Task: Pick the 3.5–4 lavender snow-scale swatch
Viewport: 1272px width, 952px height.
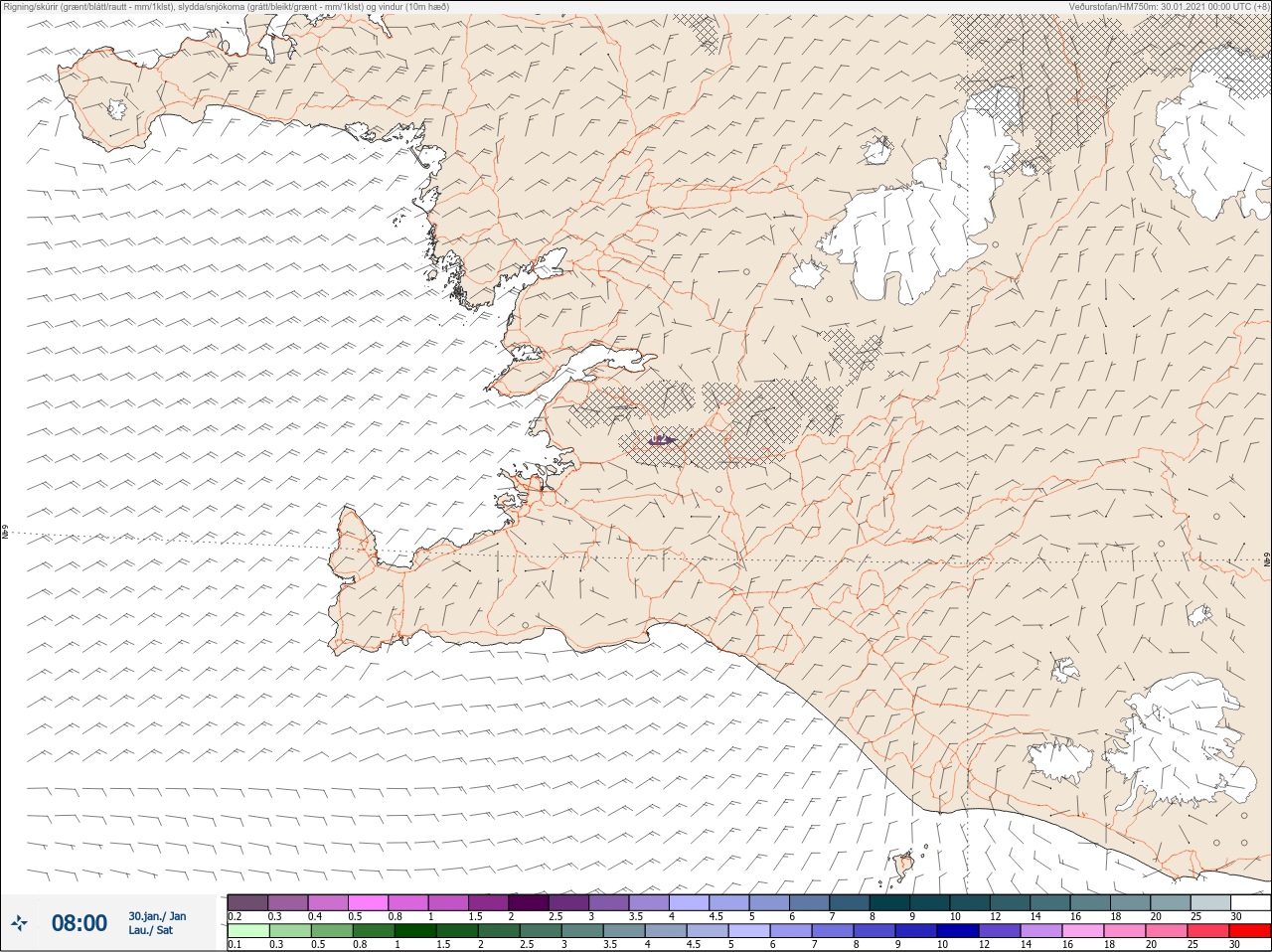Action: click(x=649, y=902)
